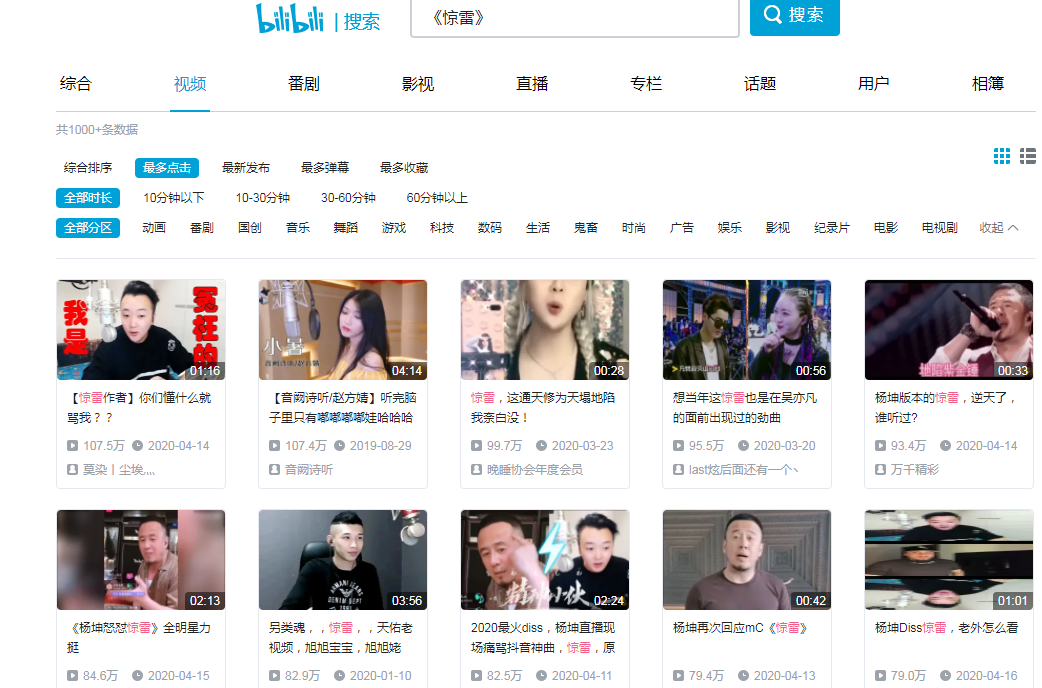Open title 想当年这惊雷也是在吴亦凡
The image size is (1042, 688).
(x=745, y=407)
